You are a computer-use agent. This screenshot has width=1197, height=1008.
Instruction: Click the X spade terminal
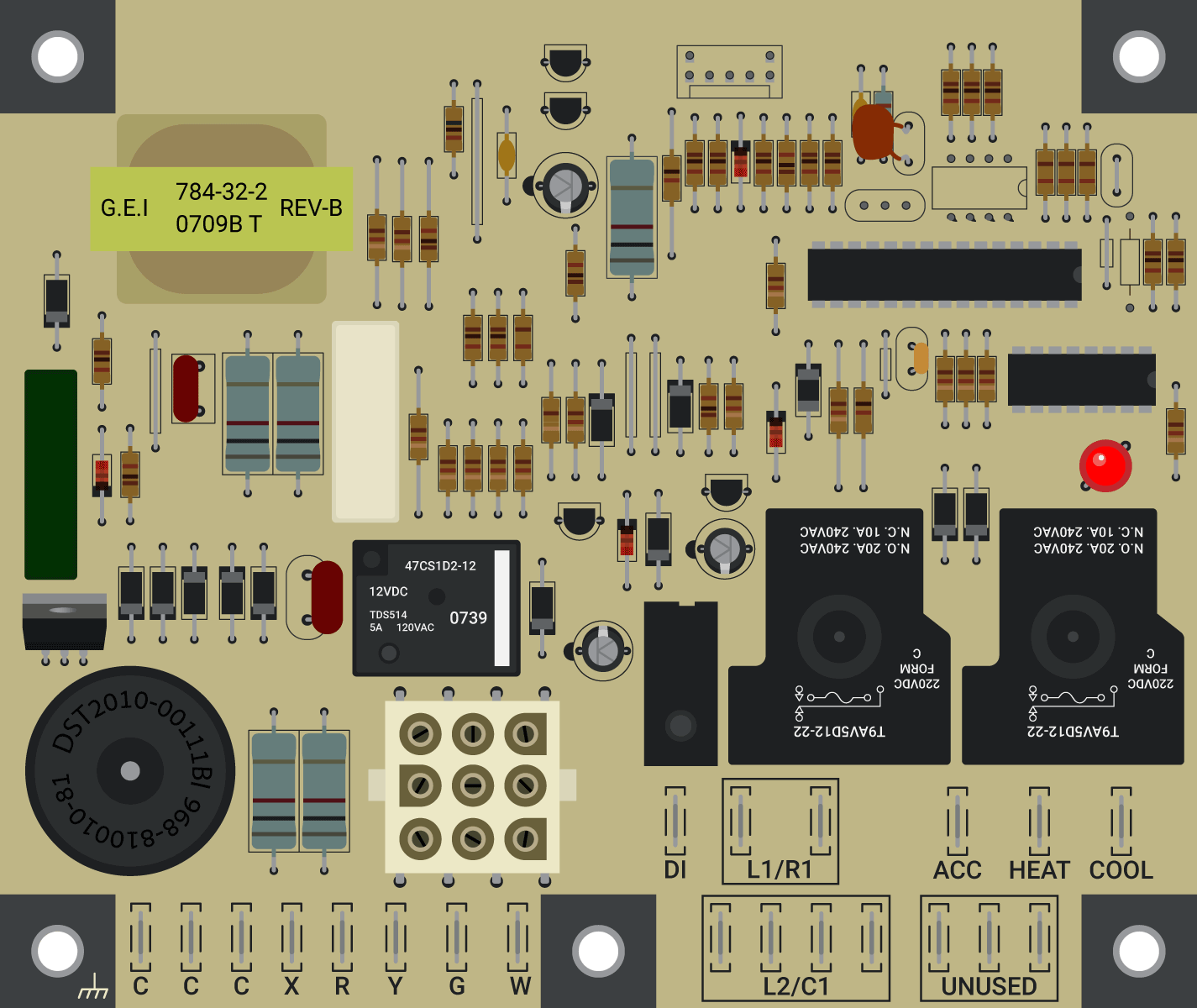[x=291, y=937]
